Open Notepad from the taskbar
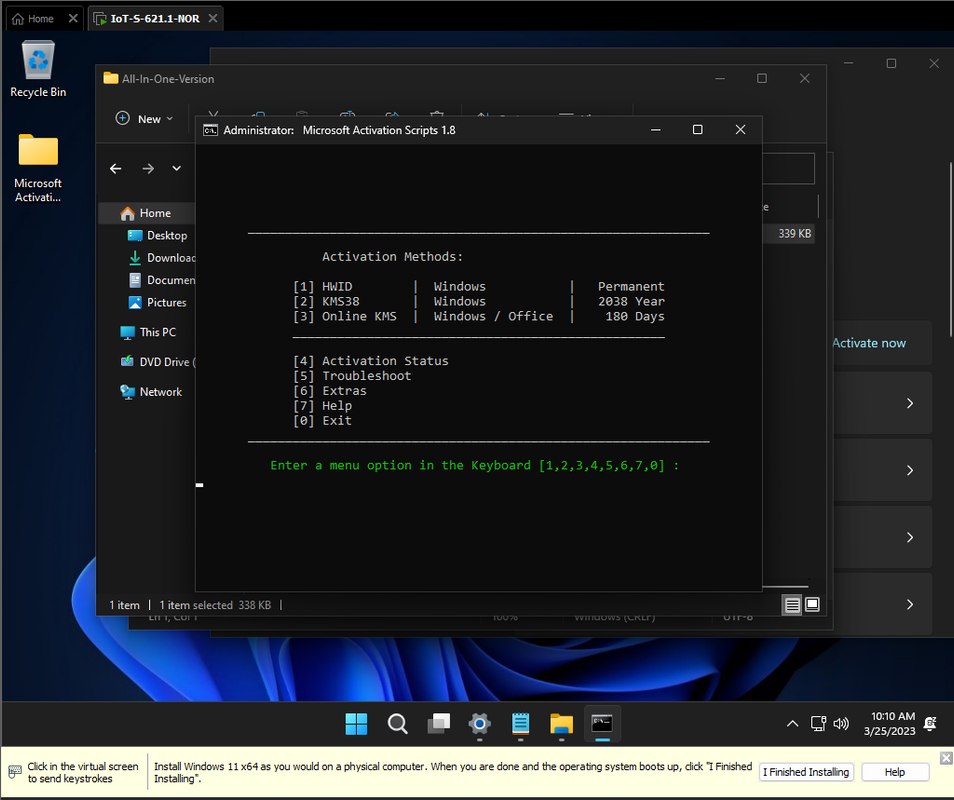The image size is (954, 800). coord(520,724)
